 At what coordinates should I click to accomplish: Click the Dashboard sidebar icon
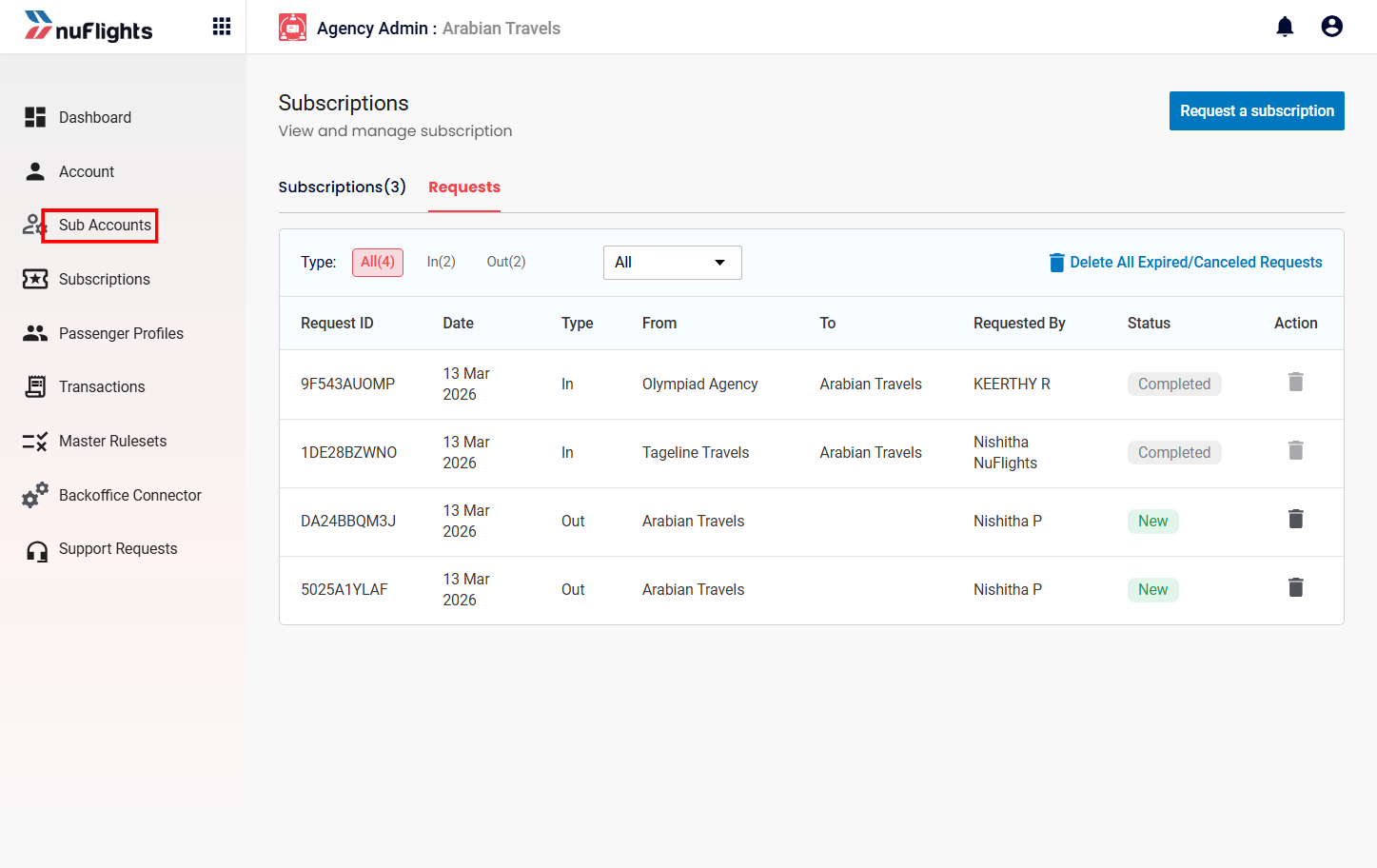[x=35, y=117]
